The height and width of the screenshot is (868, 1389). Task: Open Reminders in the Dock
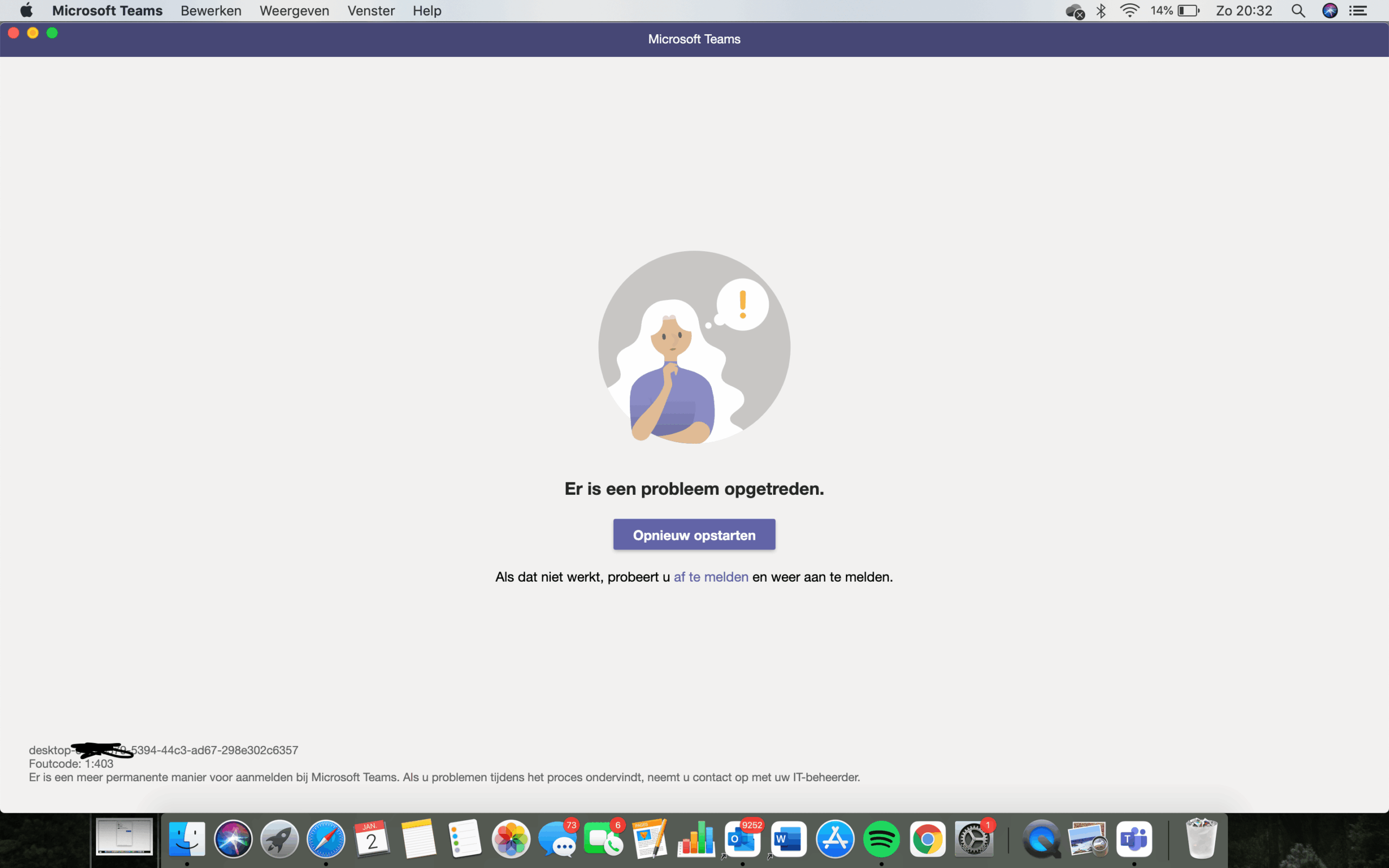(x=464, y=839)
